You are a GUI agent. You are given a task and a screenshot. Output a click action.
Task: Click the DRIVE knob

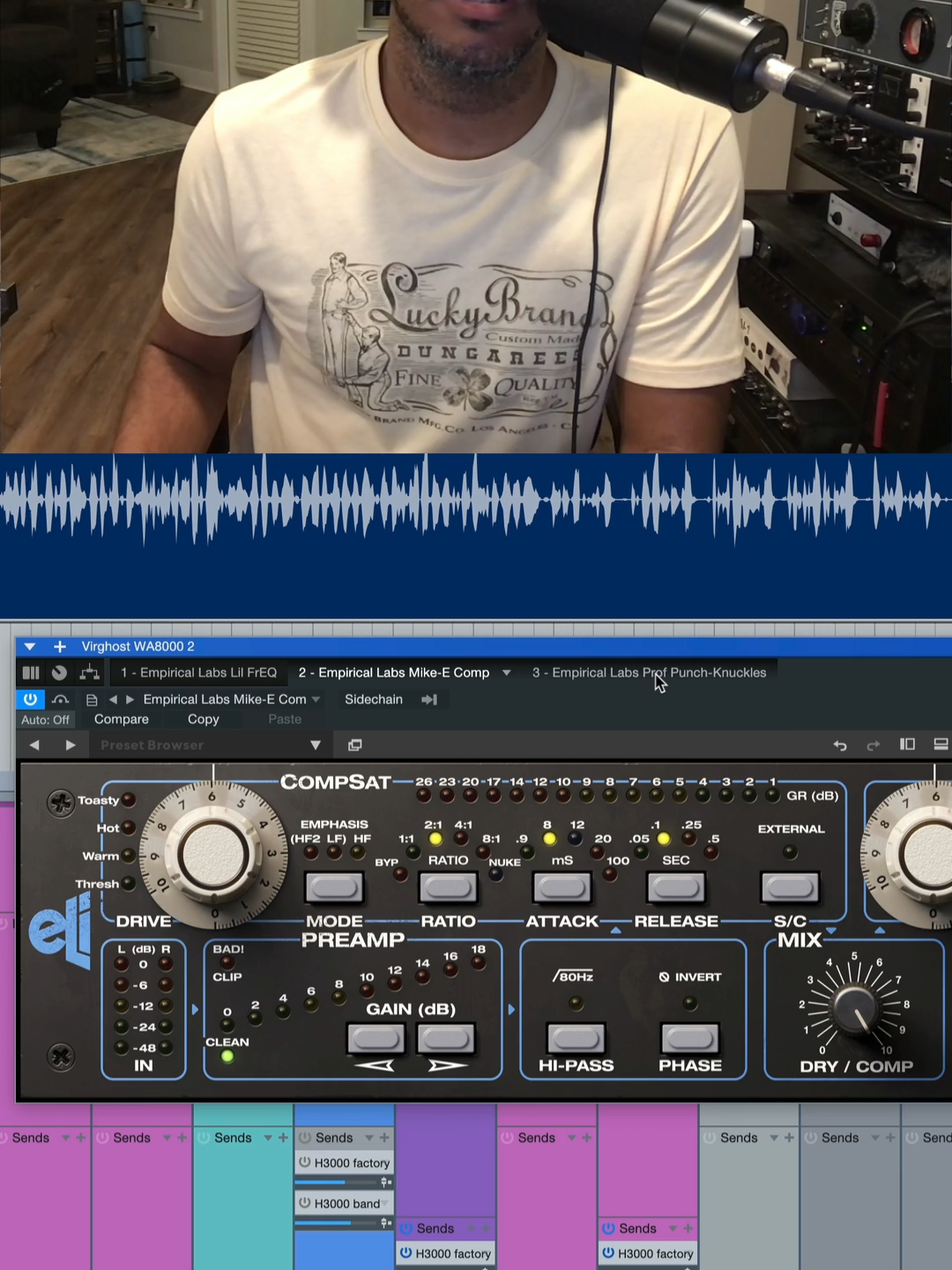click(x=213, y=855)
